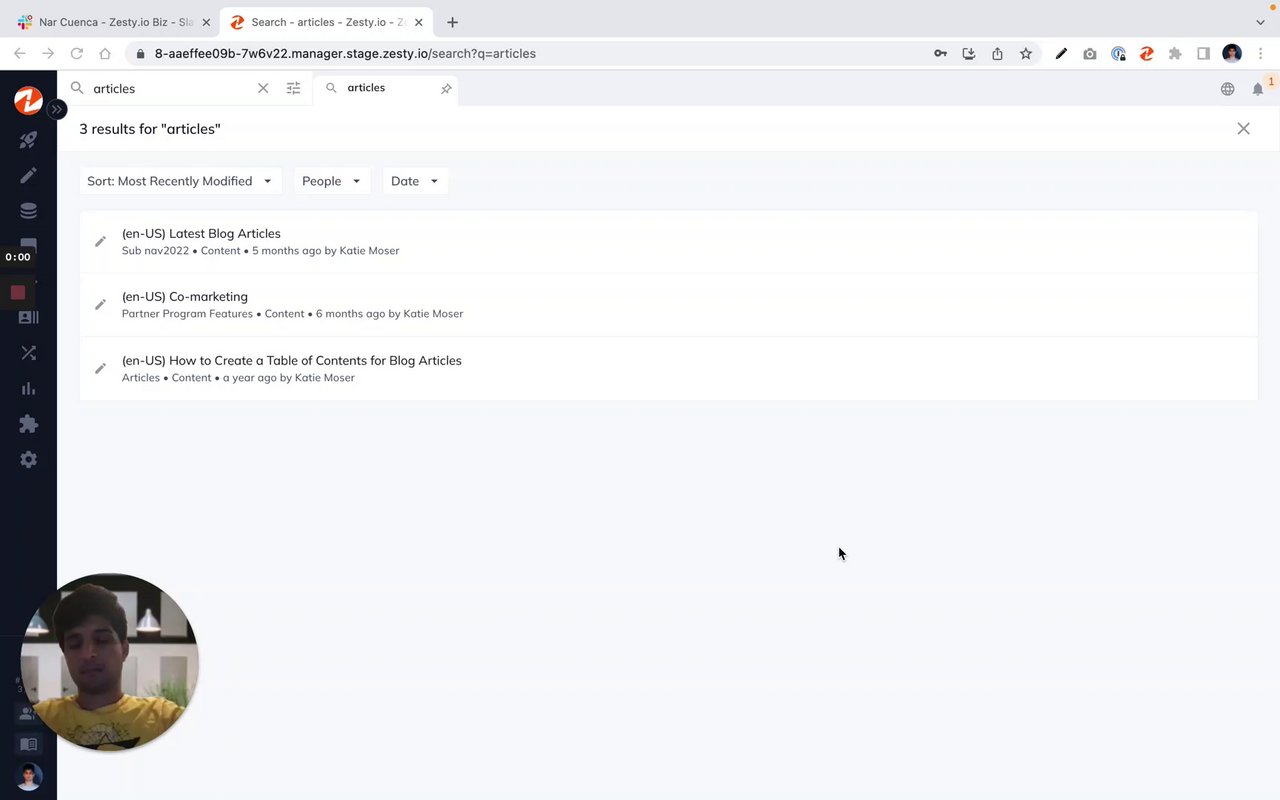Clear the articles search text
The image size is (1280, 800).
coord(263,88)
